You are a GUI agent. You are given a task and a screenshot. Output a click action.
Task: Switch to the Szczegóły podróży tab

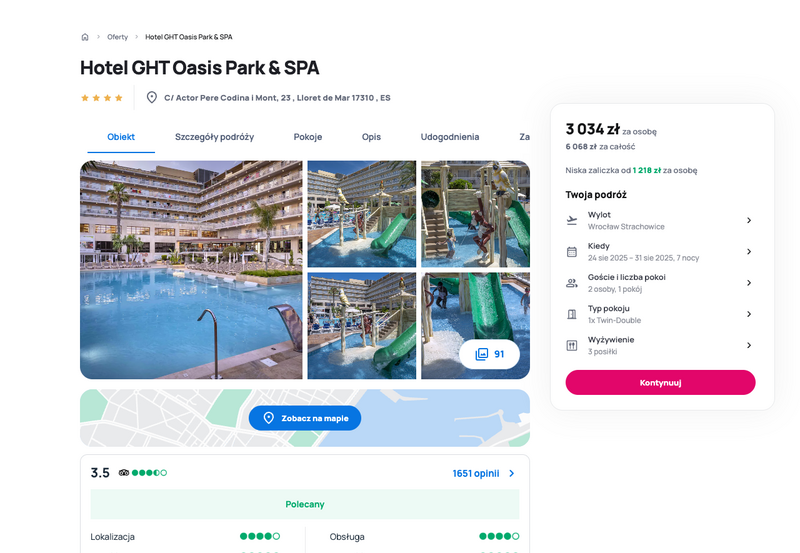[214, 137]
